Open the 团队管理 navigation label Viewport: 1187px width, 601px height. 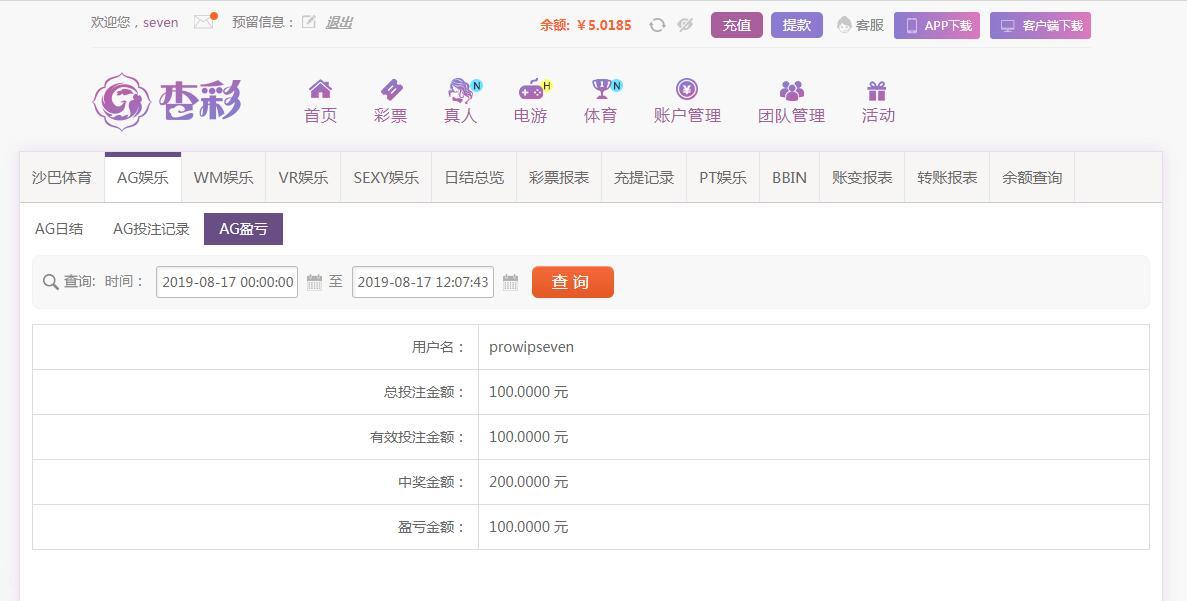[x=792, y=116]
